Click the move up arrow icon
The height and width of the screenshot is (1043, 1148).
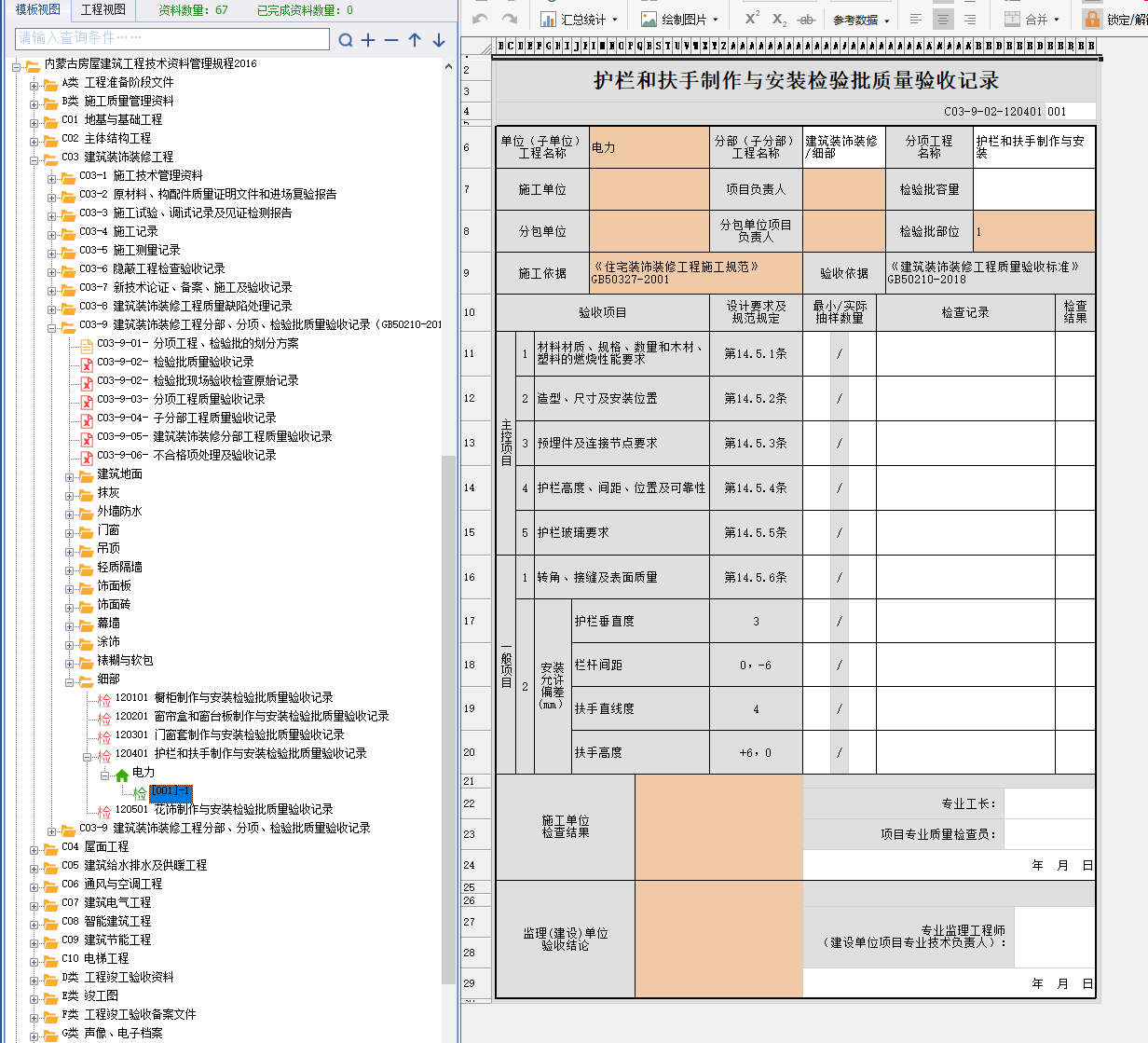(415, 40)
